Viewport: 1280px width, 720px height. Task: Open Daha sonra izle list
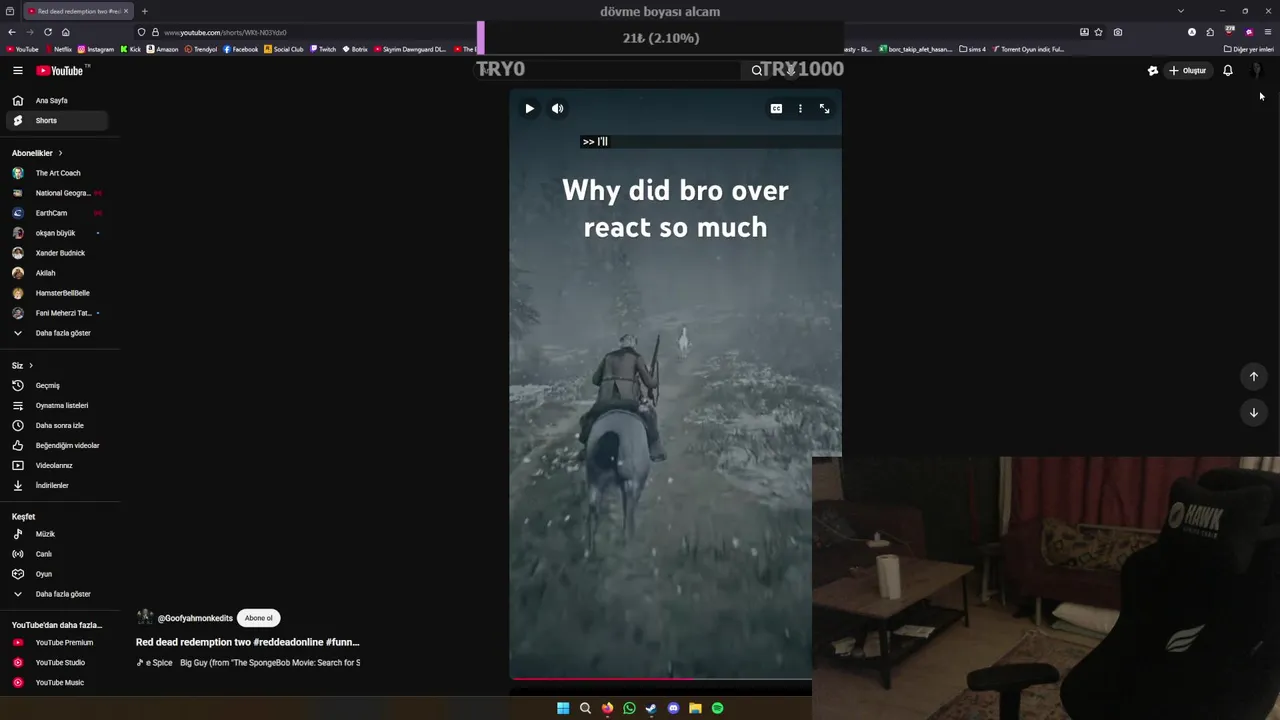(x=57, y=425)
